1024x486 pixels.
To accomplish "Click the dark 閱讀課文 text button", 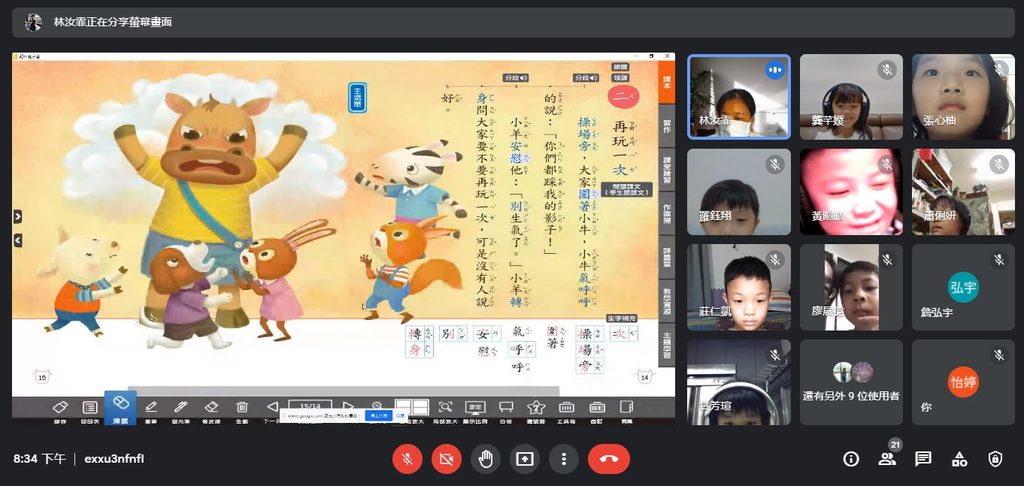I will coord(626,189).
